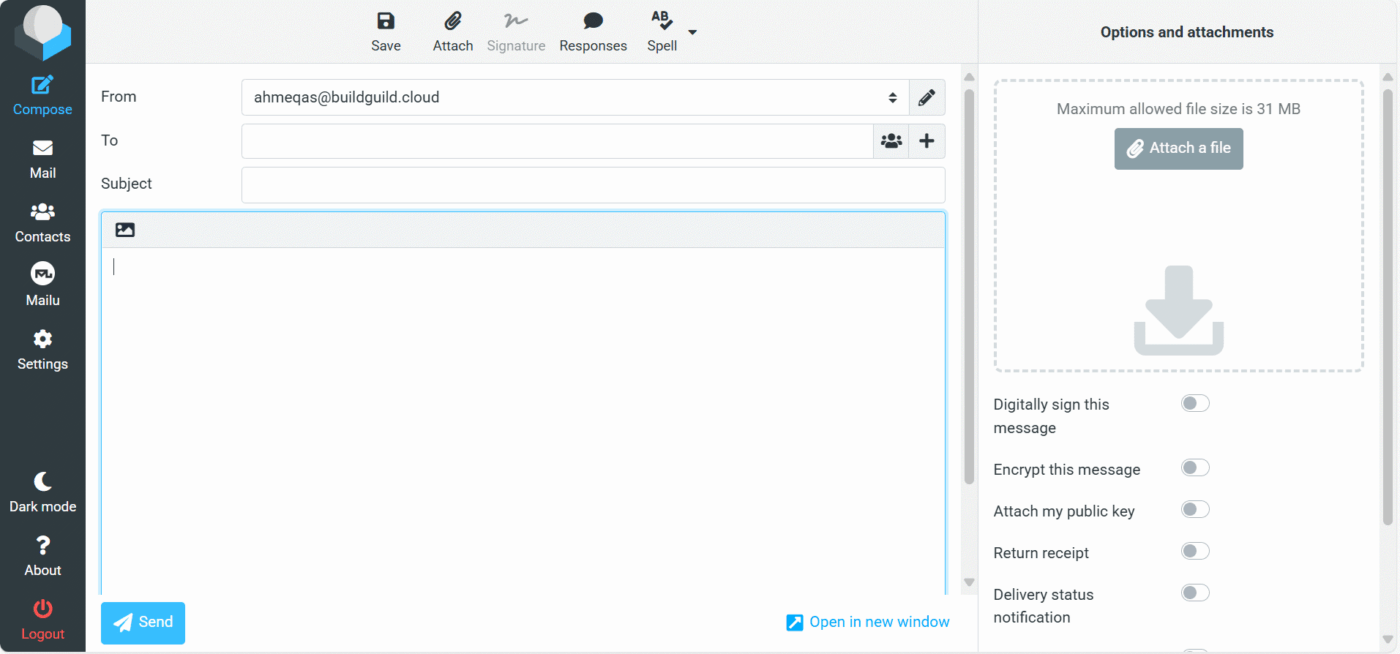Click the Send button
The height and width of the screenshot is (654, 1400).
[x=143, y=622]
